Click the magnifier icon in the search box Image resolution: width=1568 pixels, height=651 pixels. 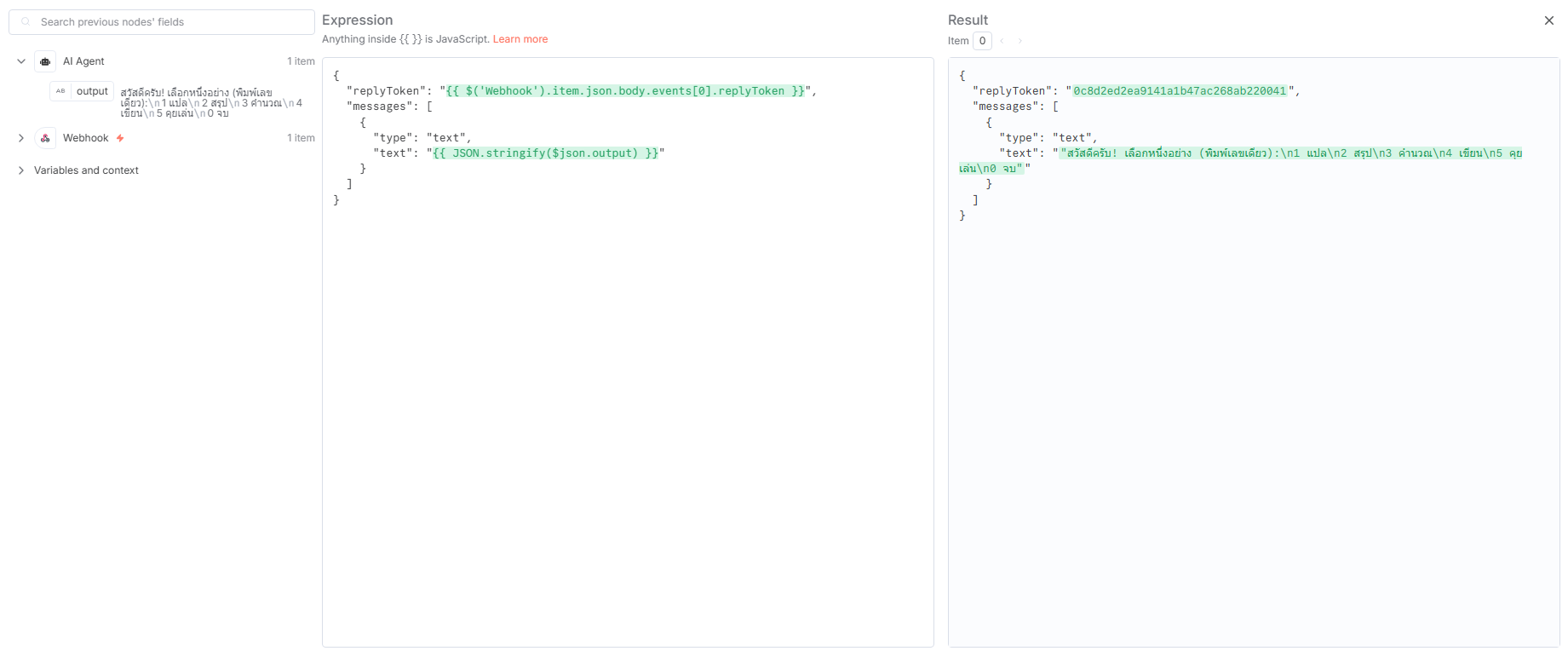26,22
